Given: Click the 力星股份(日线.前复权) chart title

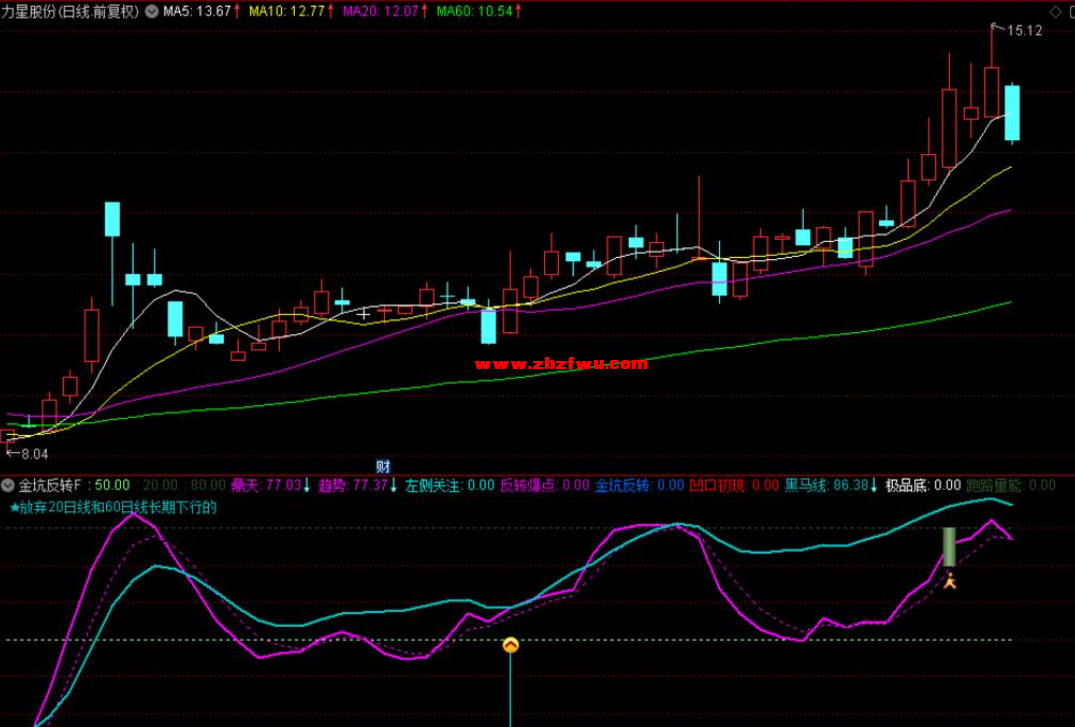Looking at the screenshot, I should [x=70, y=12].
